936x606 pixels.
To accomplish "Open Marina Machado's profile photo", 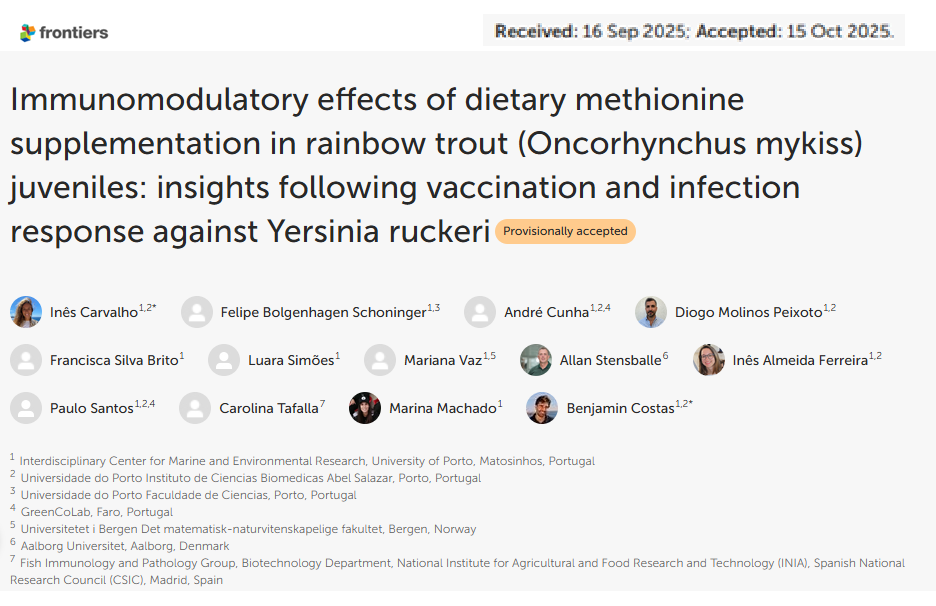I will (365, 408).
